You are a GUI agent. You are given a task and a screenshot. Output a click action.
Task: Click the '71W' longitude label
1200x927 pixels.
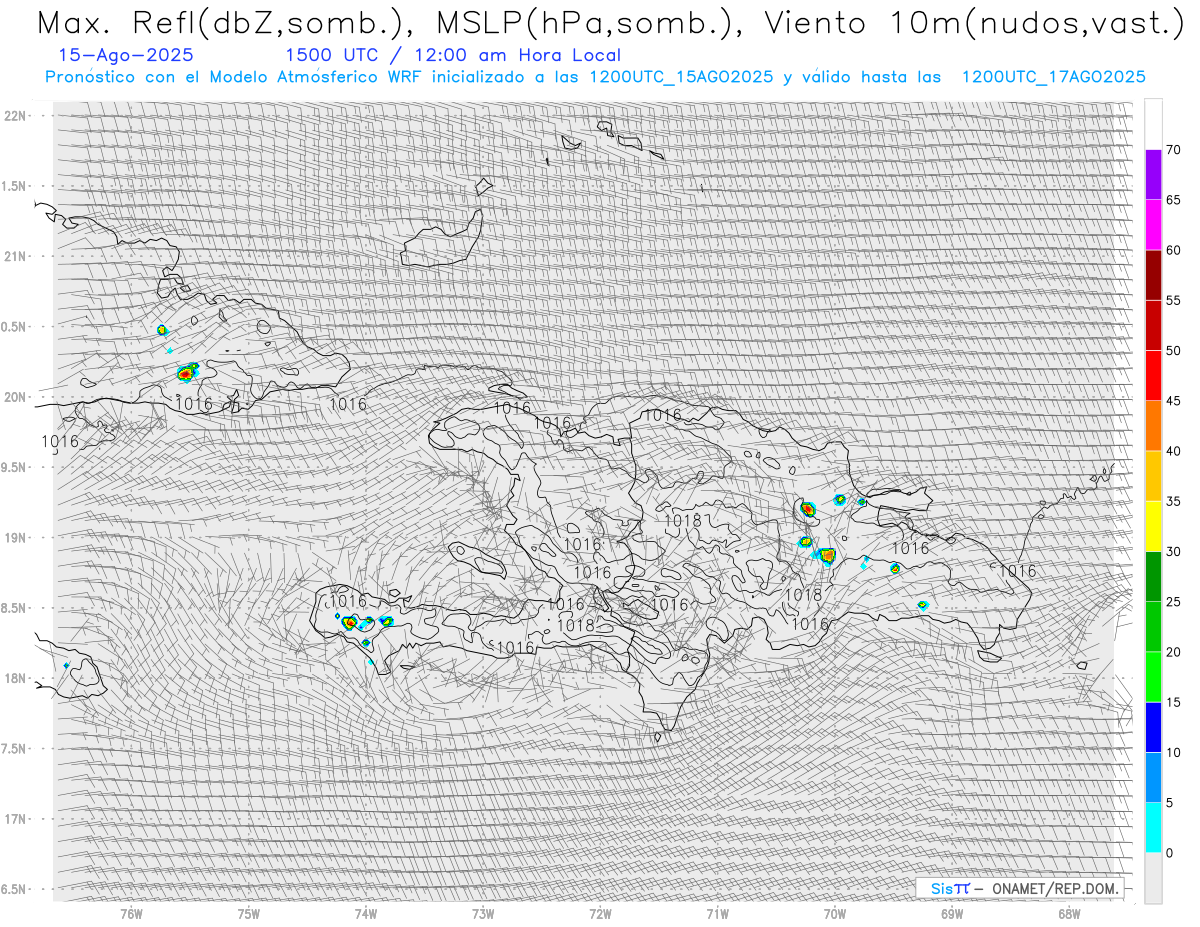(x=717, y=913)
